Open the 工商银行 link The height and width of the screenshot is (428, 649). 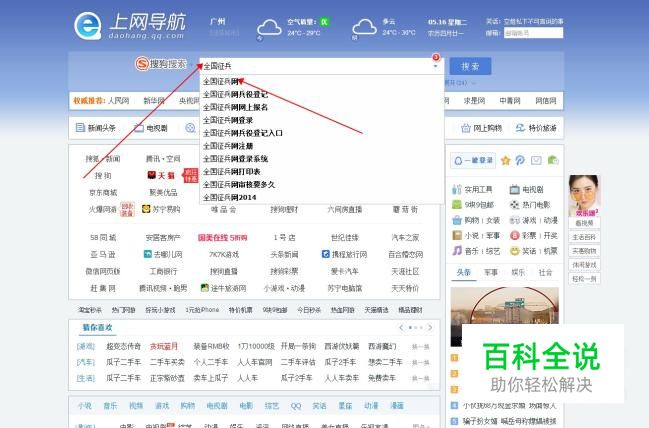[x=163, y=271]
